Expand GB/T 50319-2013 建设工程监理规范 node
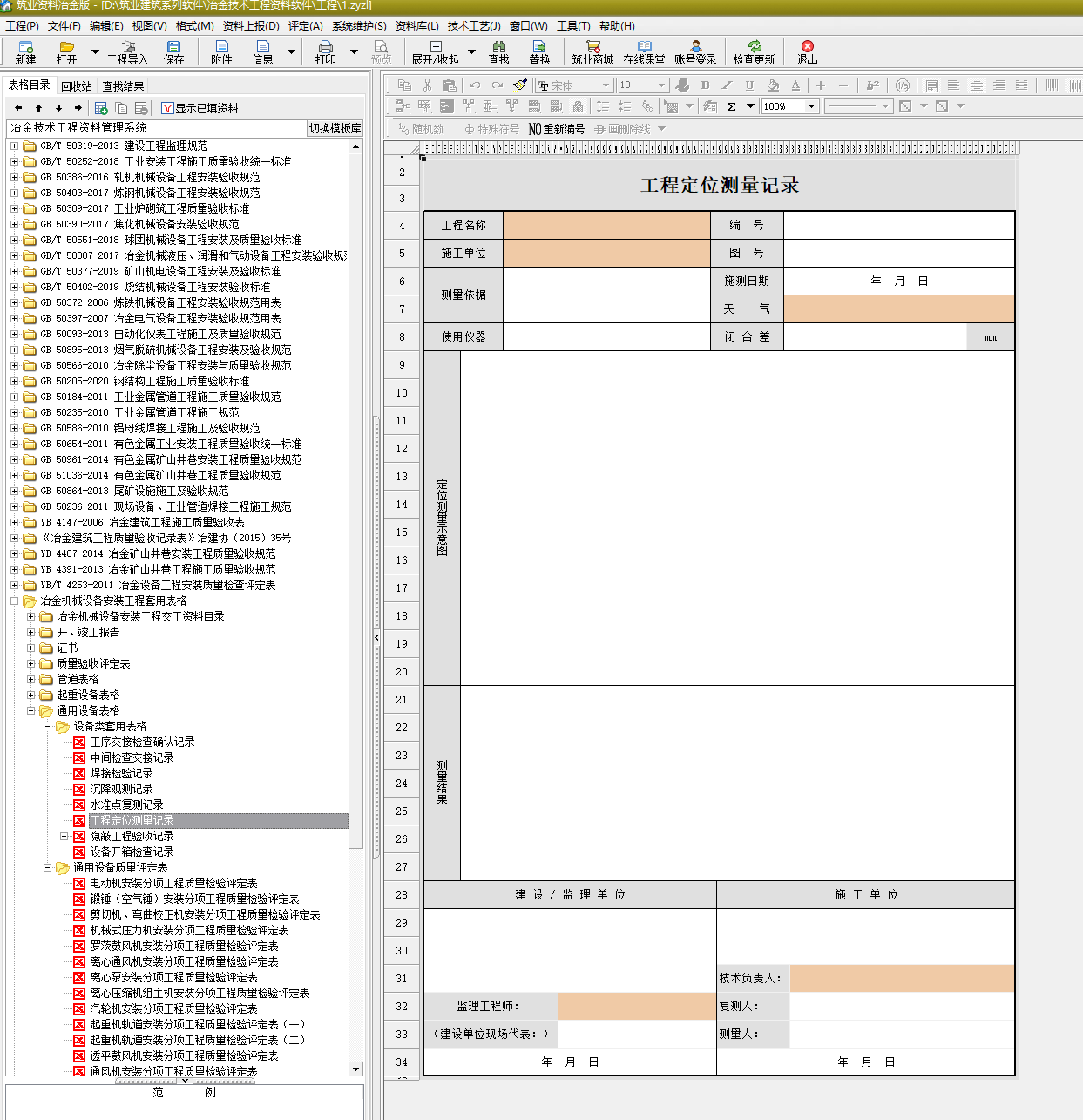The image size is (1083, 1120). 14,146
